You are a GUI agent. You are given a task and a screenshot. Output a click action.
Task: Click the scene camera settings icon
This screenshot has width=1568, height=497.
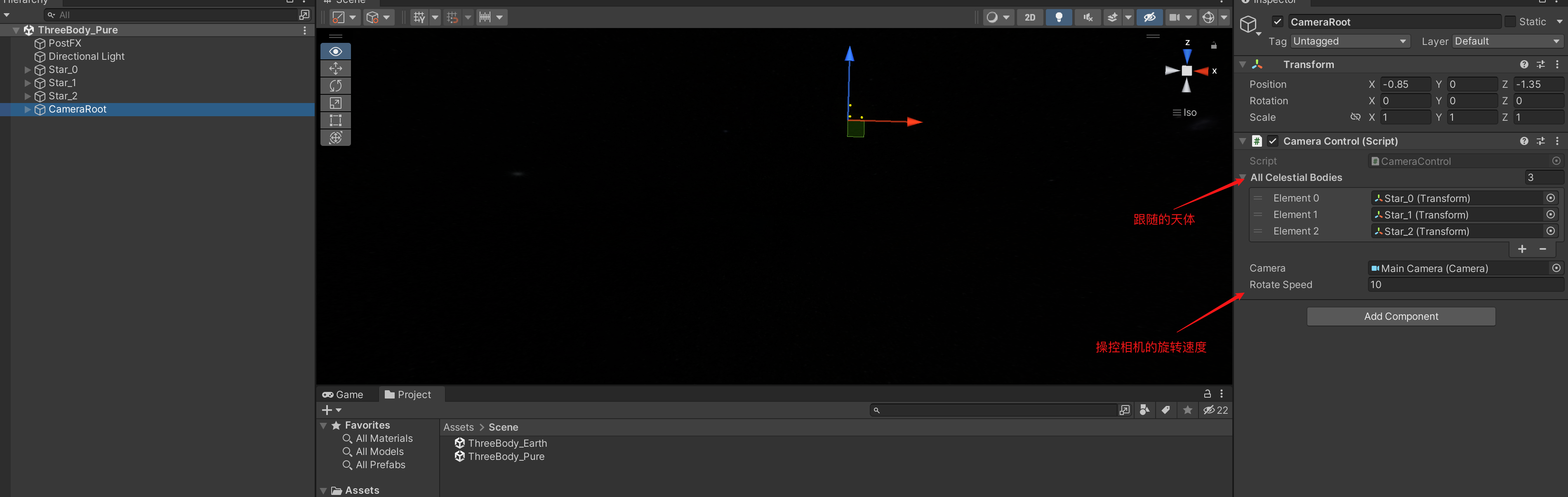tap(1174, 18)
